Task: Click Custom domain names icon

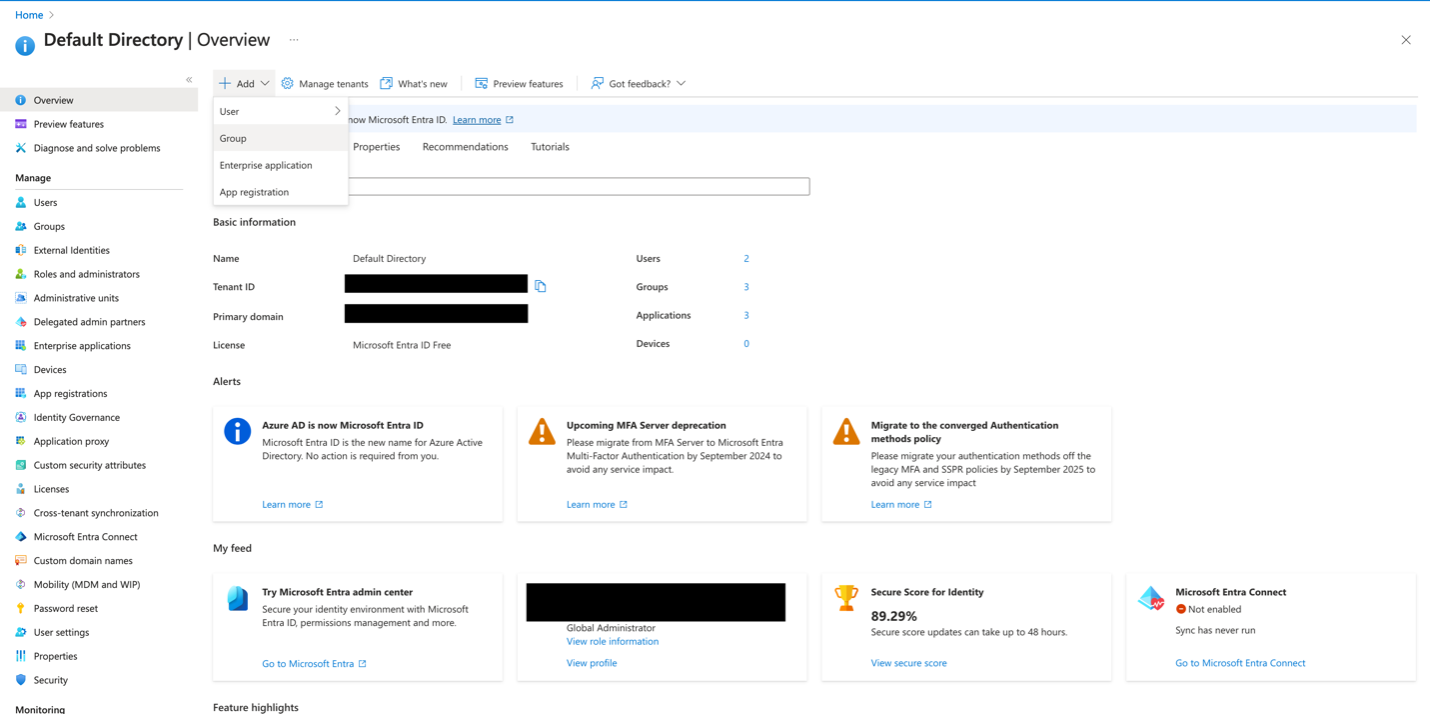Action: point(21,561)
